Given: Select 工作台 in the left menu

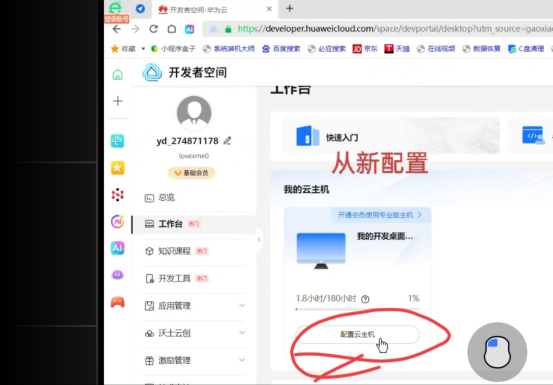Looking at the screenshot, I should click(193, 224).
